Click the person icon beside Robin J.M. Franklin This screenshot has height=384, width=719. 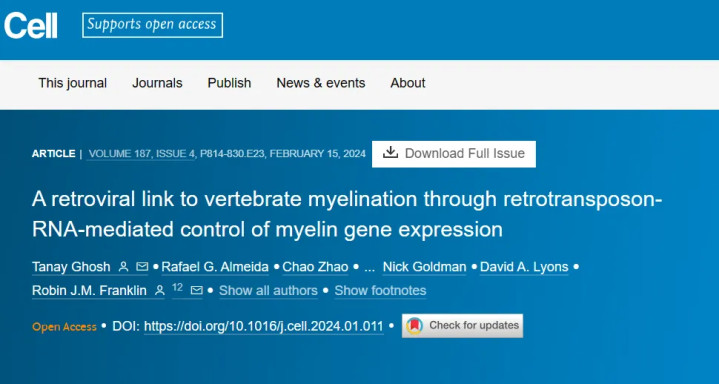click(160, 290)
